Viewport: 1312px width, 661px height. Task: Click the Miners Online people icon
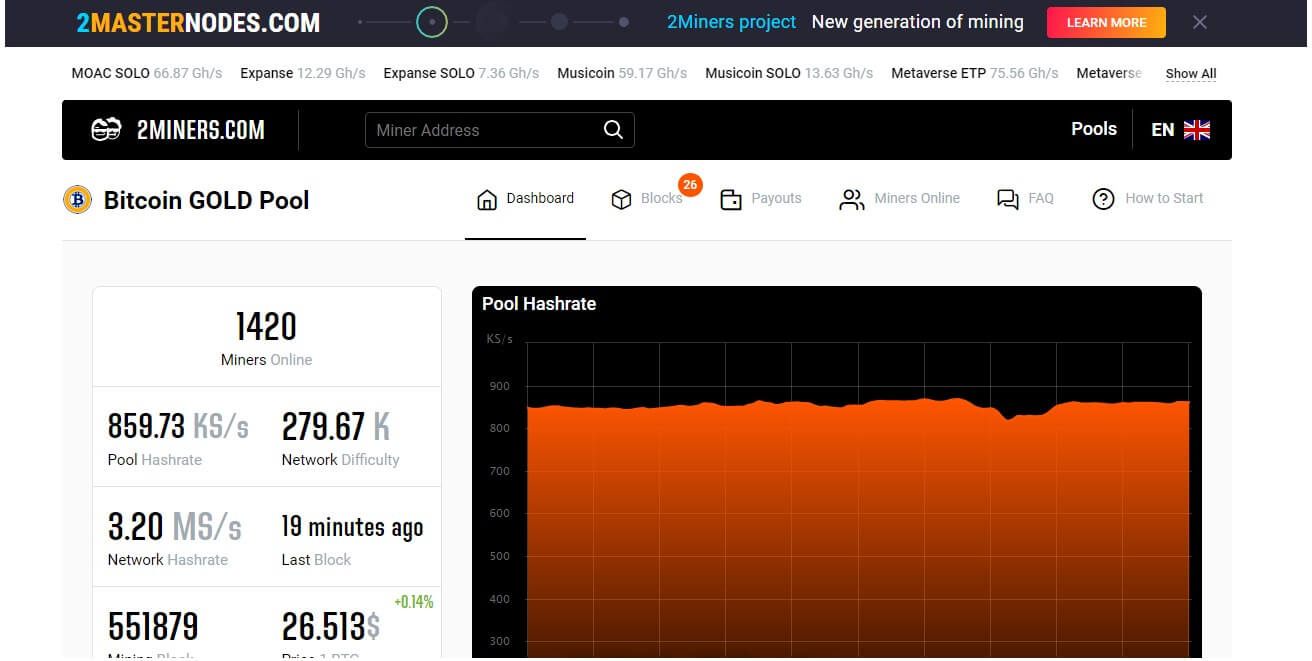pyautogui.click(x=851, y=200)
